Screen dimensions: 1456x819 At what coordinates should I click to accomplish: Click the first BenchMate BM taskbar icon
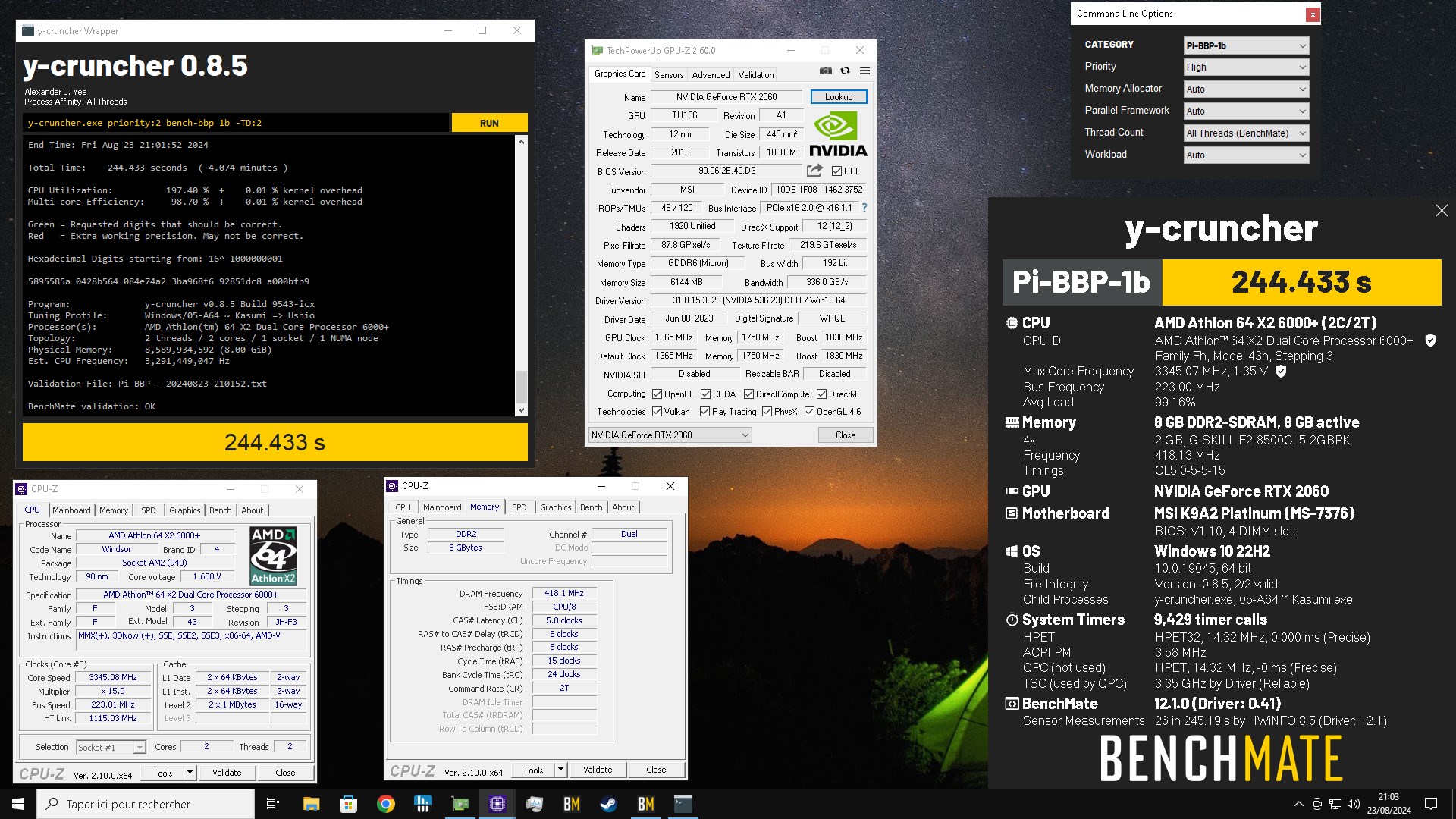click(x=571, y=804)
